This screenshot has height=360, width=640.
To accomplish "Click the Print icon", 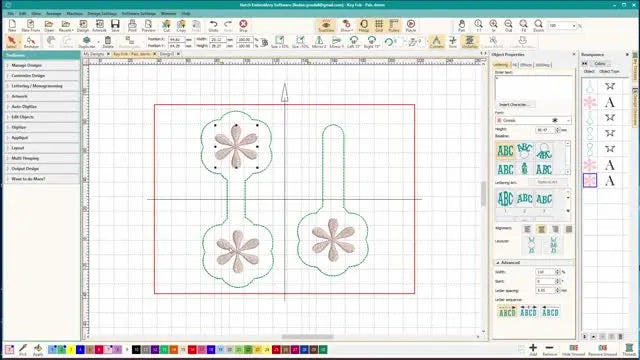I will pos(132,25).
